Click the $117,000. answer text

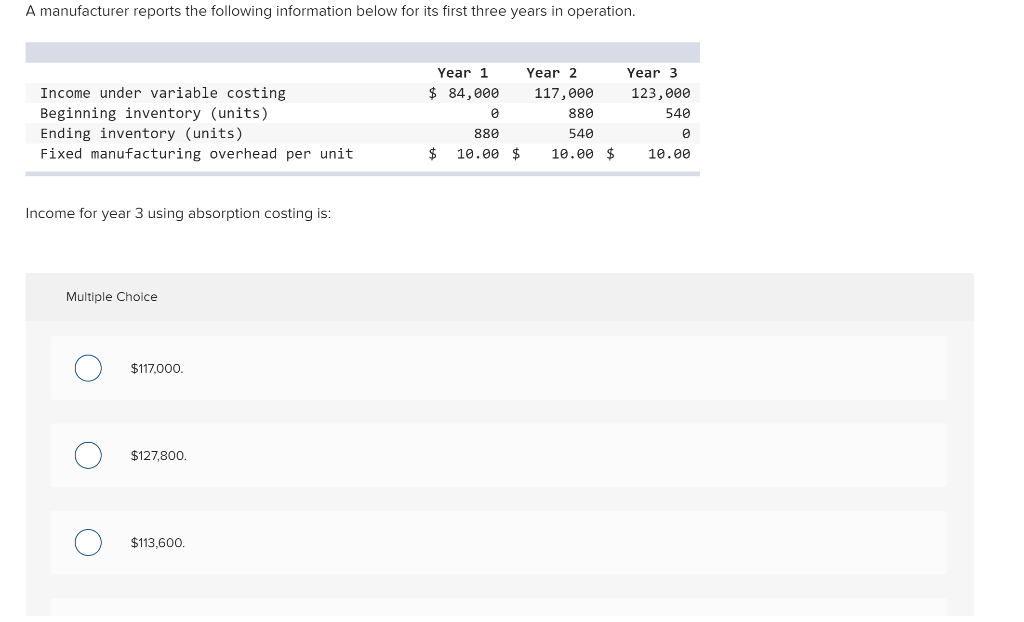pos(157,368)
